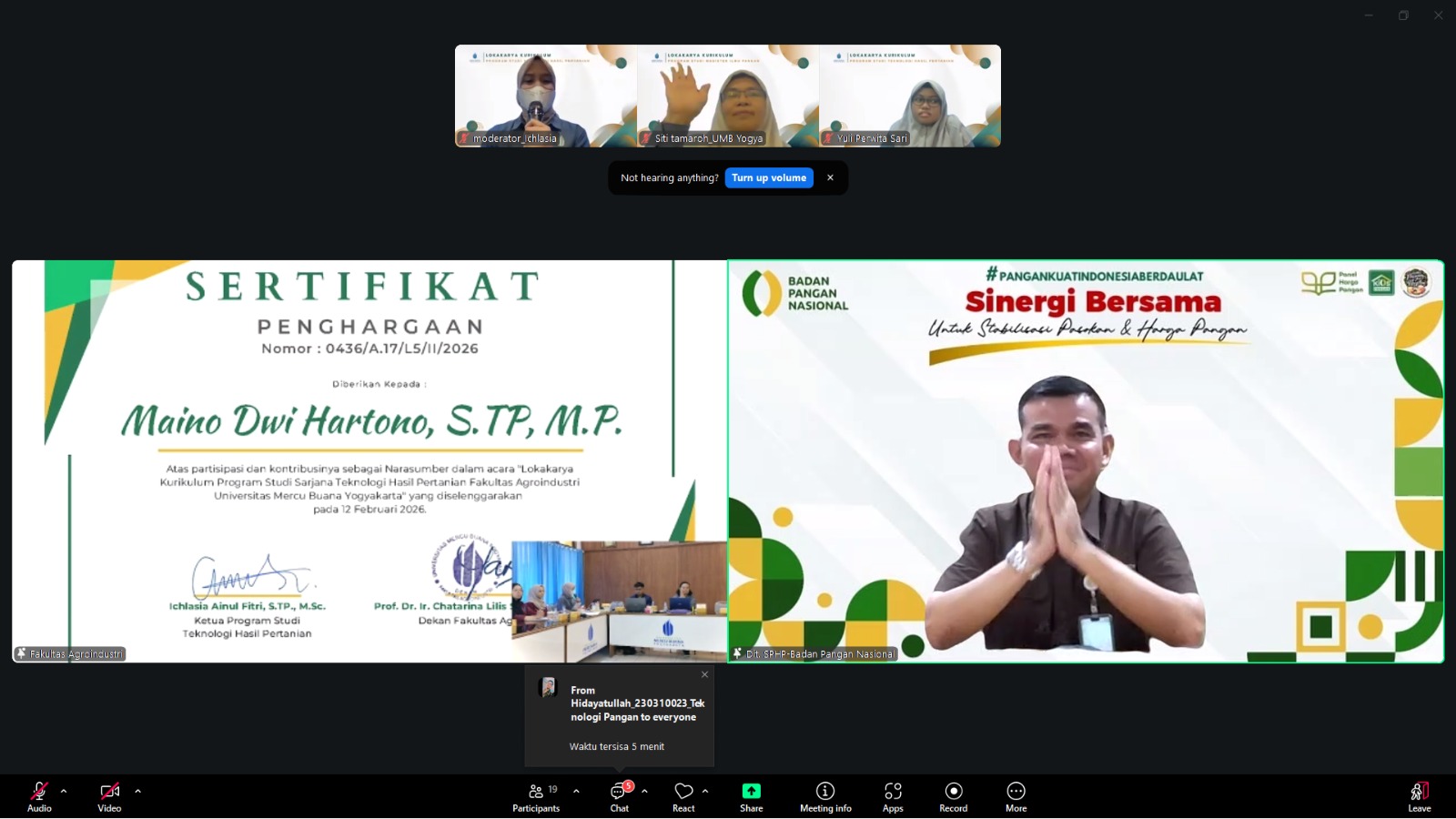Open the React emoji menu
The width and height of the screenshot is (1456, 819).
tap(683, 796)
